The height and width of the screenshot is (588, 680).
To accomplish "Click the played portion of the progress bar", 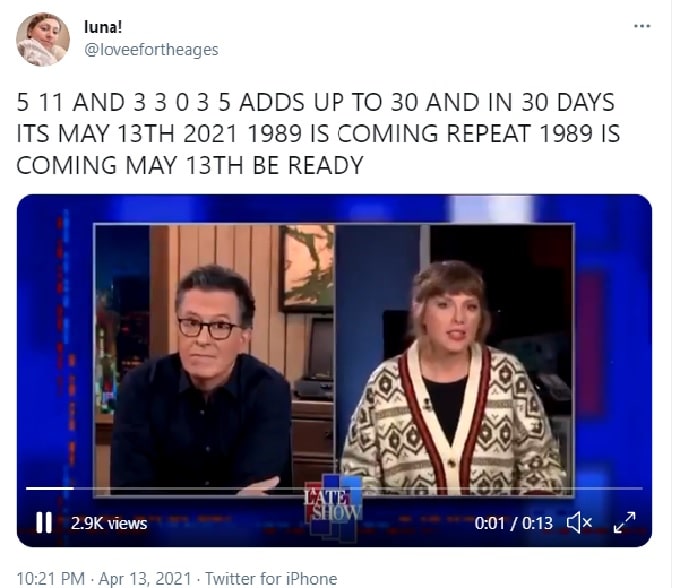I will pos(50,488).
